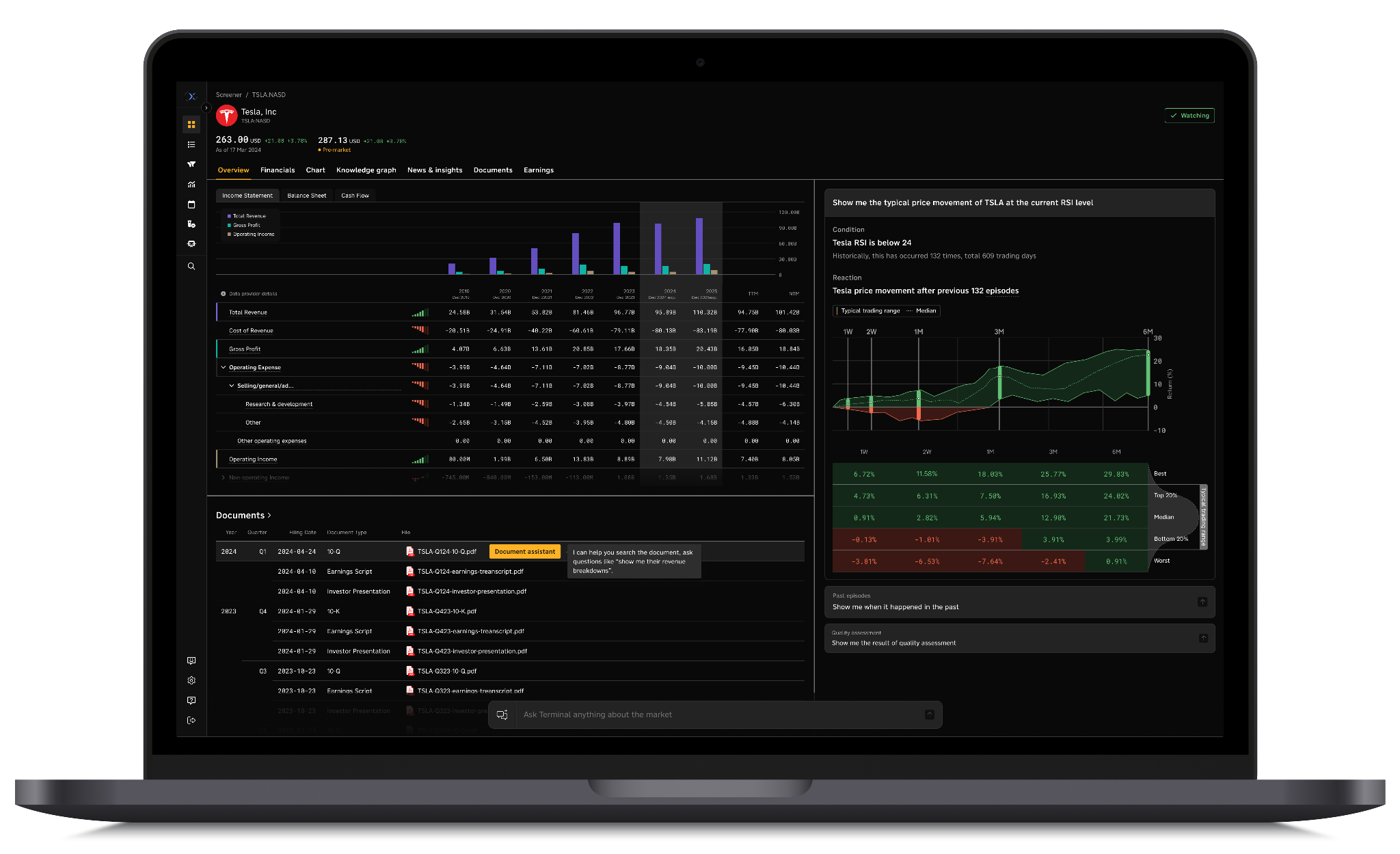Collapse the Selling/general/ad... row
The width and height of the screenshot is (1400, 854).
point(231,386)
